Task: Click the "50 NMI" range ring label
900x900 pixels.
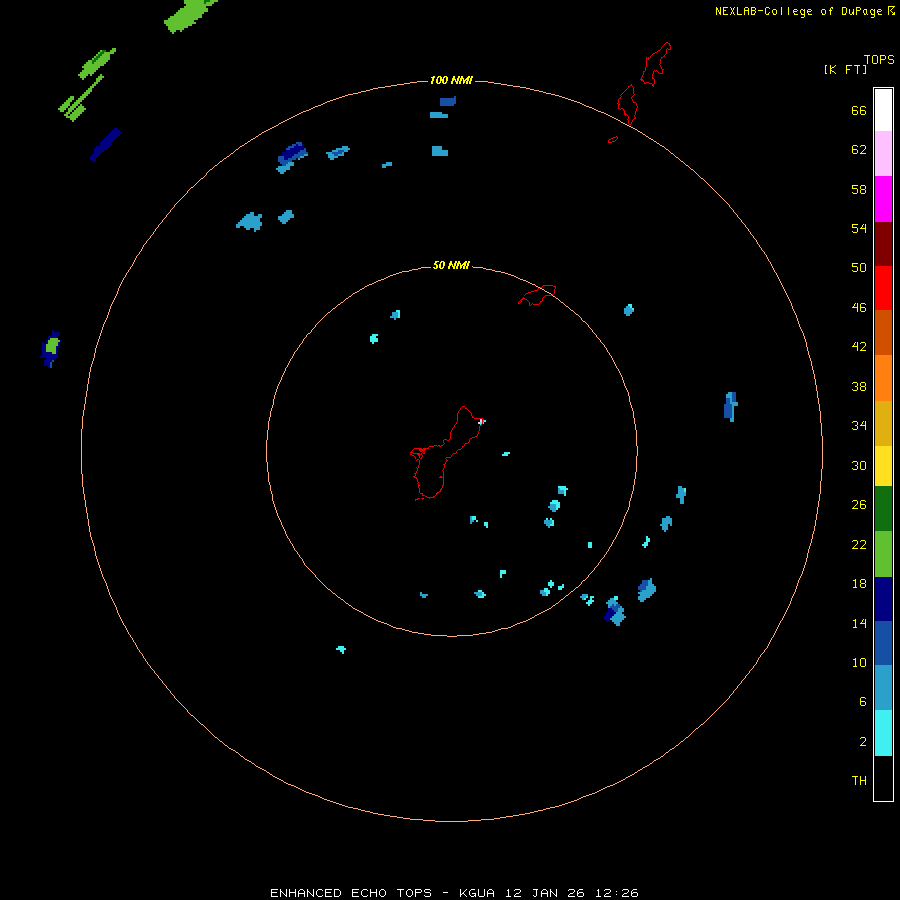Action: coord(451,265)
